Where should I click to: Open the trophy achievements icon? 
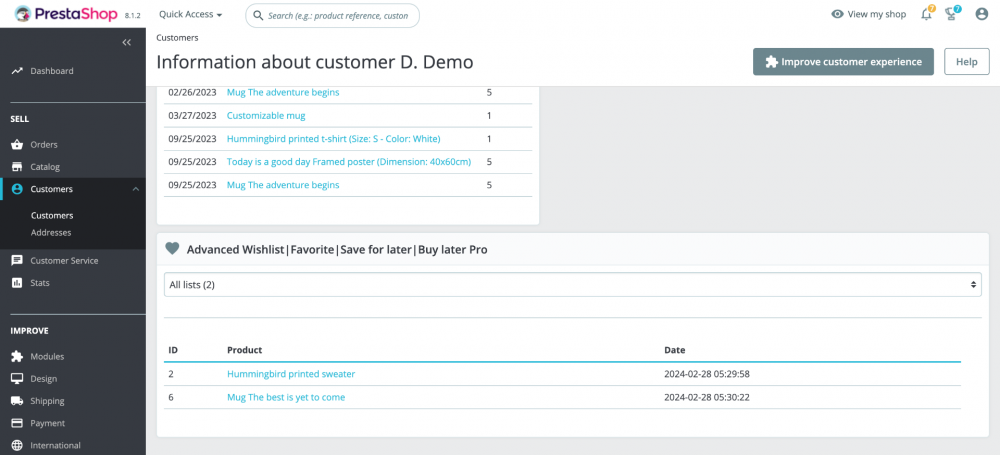point(952,14)
